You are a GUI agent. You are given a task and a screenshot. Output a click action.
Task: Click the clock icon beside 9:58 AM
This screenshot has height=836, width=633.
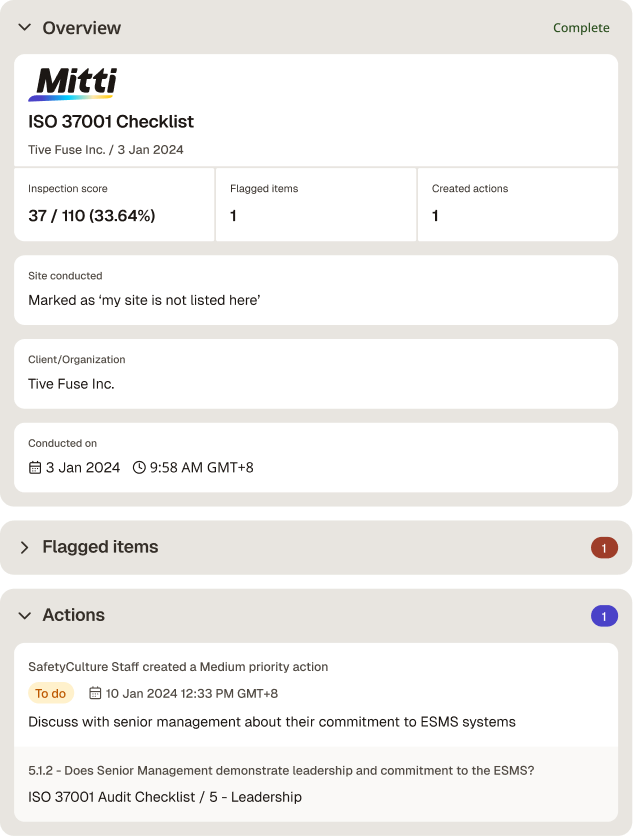(x=139, y=468)
